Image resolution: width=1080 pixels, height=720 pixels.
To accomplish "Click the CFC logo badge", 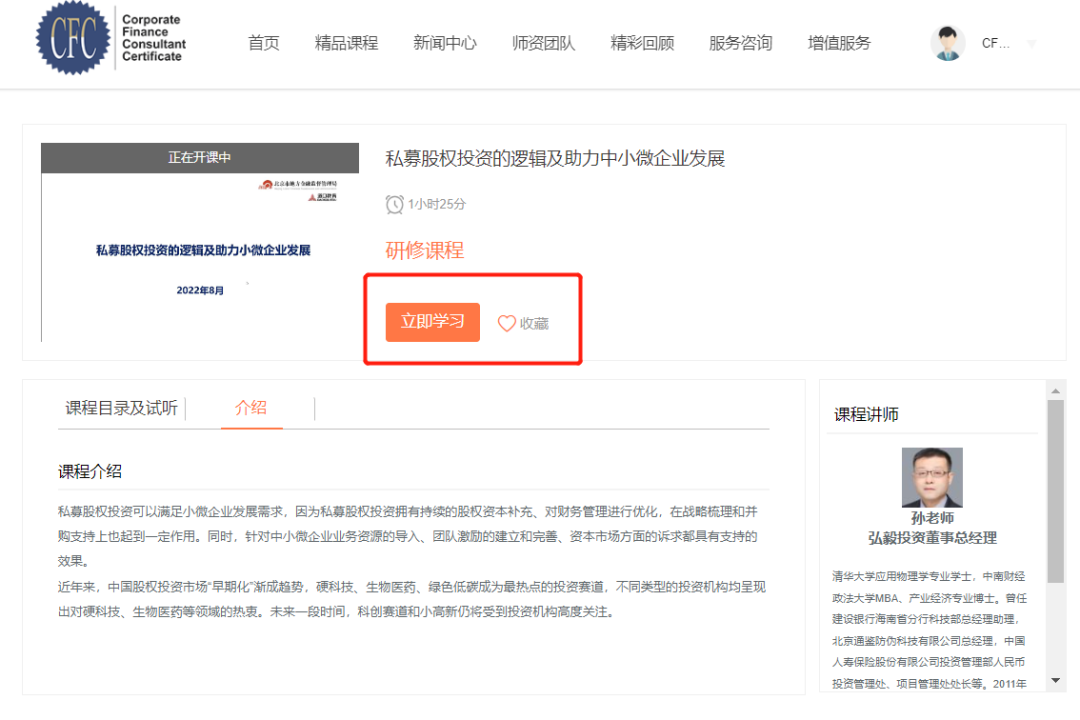I will [72, 37].
